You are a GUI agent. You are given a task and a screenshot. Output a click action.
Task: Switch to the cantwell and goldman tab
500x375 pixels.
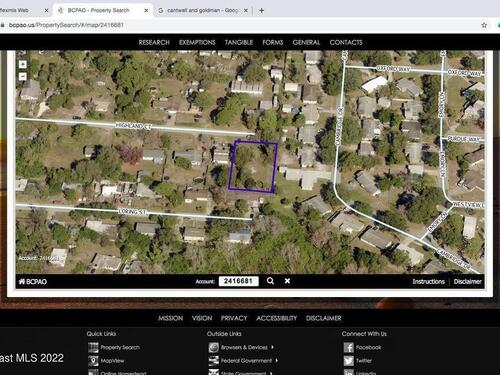pyautogui.click(x=202, y=11)
